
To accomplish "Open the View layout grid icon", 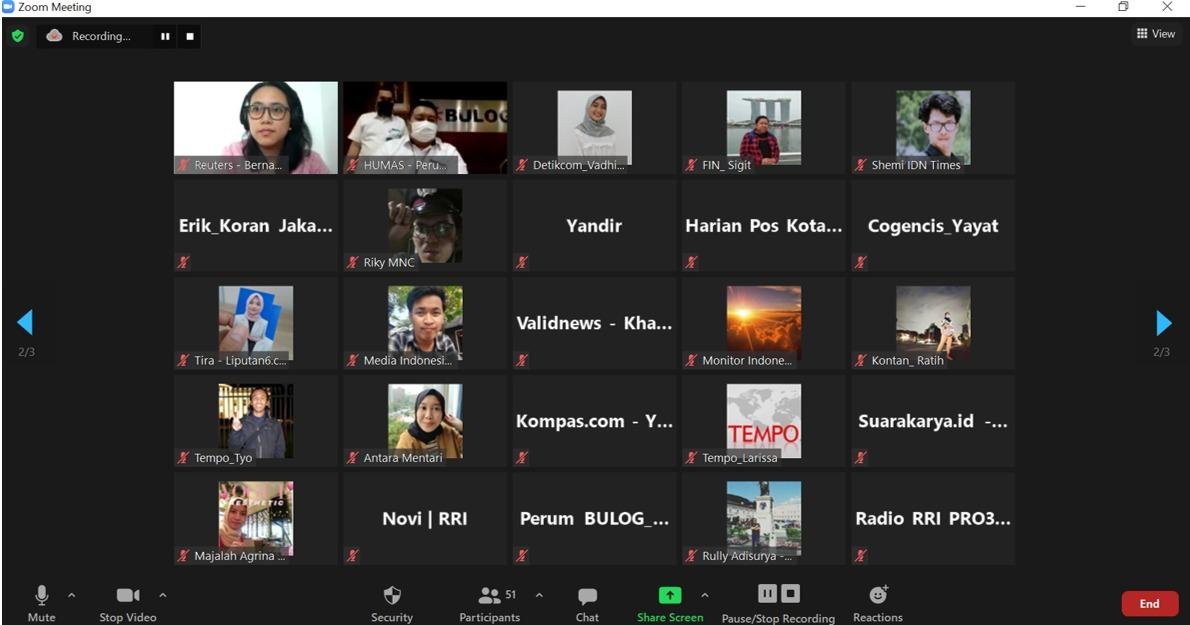I will (x=1141, y=33).
